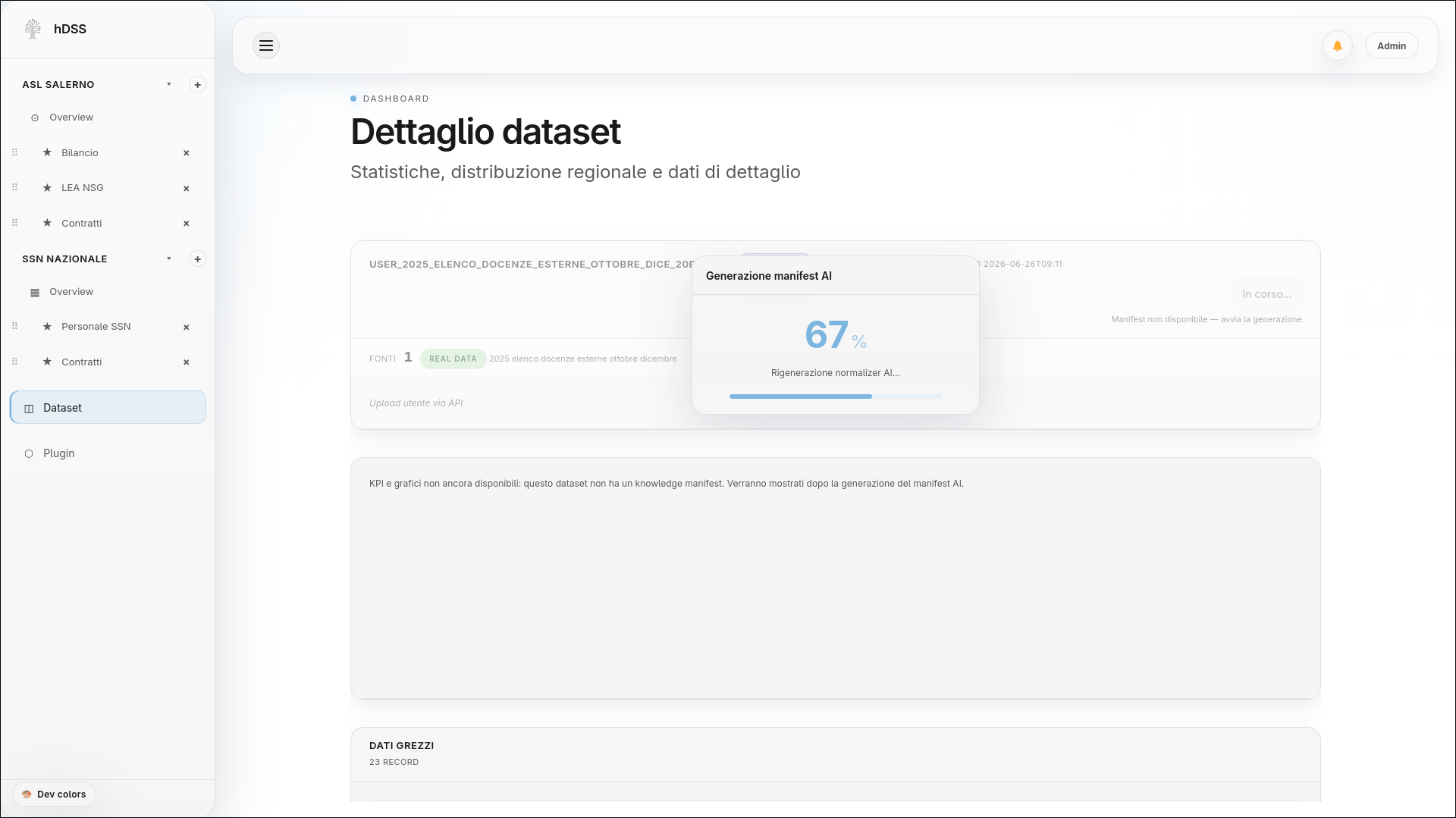Open the Plugin navigation item
The image size is (1456, 818).
point(58,453)
